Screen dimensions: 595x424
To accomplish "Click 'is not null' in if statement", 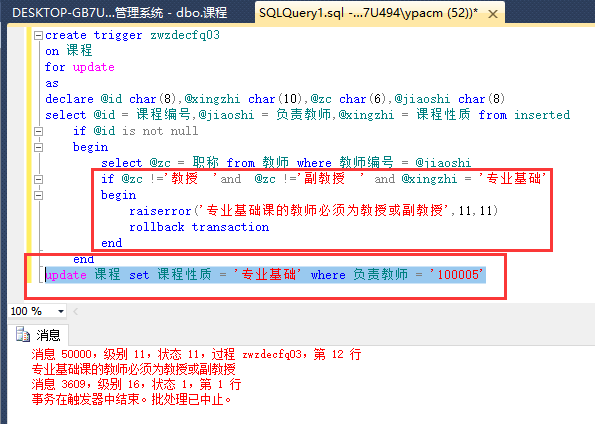I will (160, 131).
